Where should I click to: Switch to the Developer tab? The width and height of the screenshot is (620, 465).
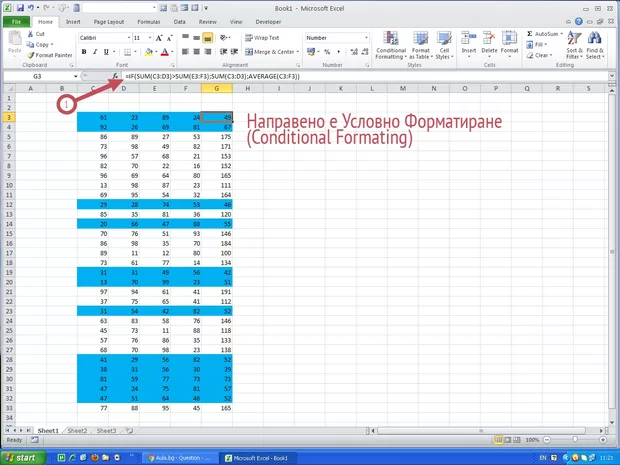click(x=268, y=22)
